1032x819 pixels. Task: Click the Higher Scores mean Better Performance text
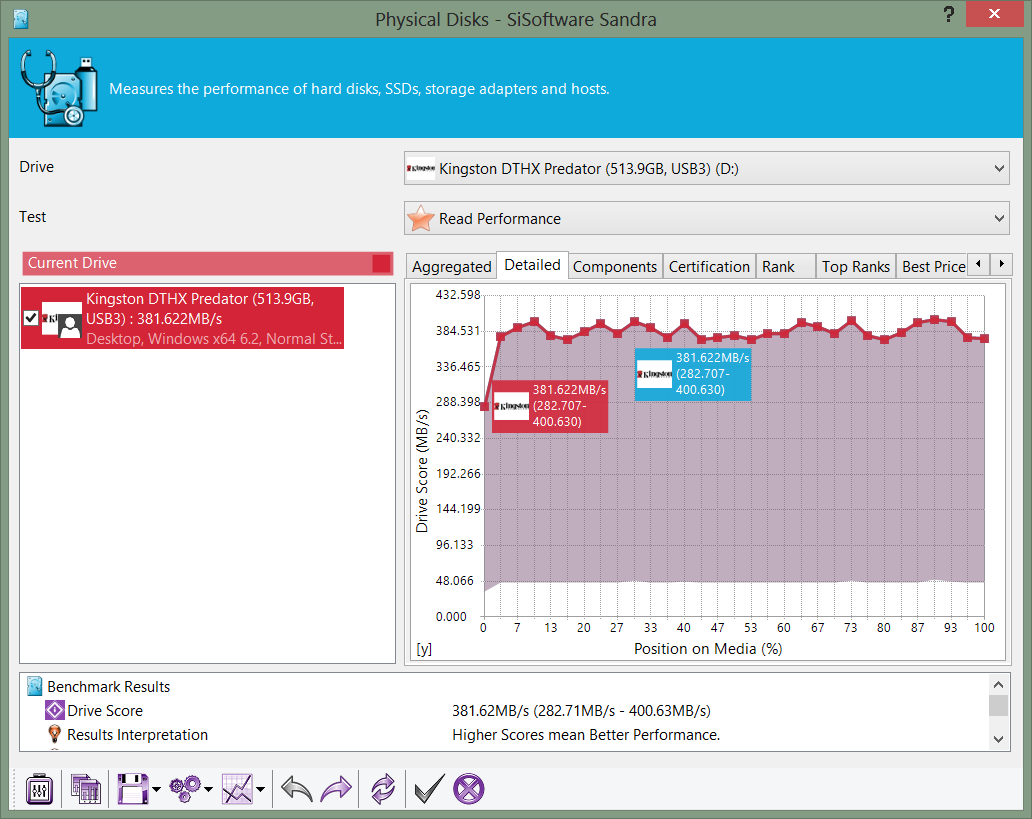click(586, 734)
